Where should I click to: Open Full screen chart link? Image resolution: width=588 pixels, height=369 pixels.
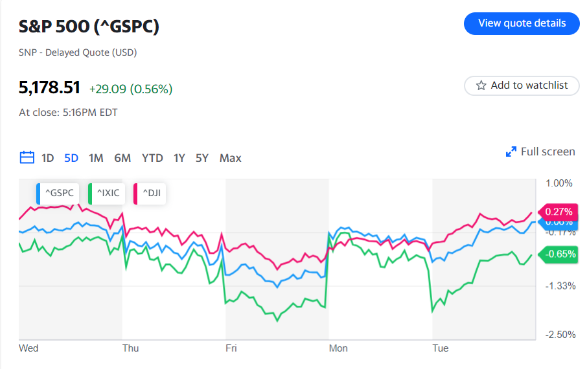[540, 152]
